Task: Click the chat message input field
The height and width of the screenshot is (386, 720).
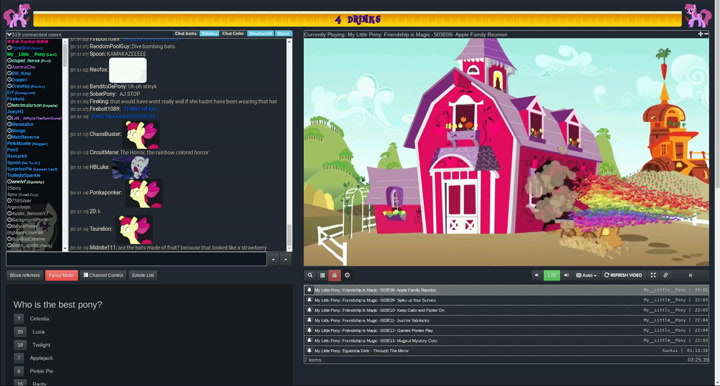Action: (x=136, y=259)
